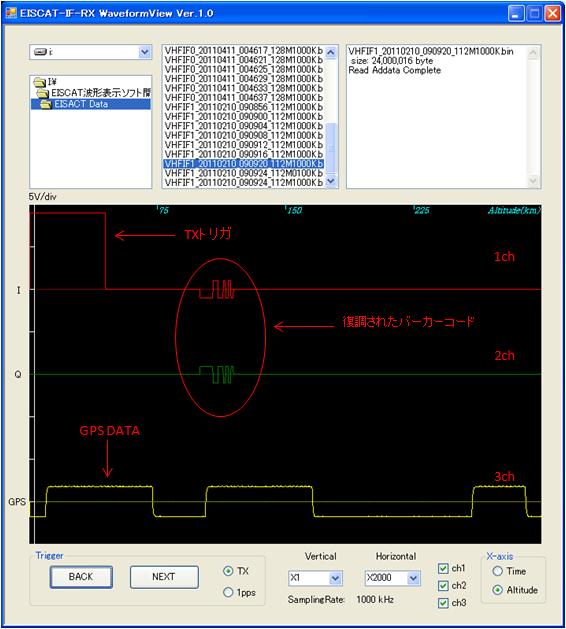Toggle the ch1 checkbox
566x629 pixels.
point(443,568)
